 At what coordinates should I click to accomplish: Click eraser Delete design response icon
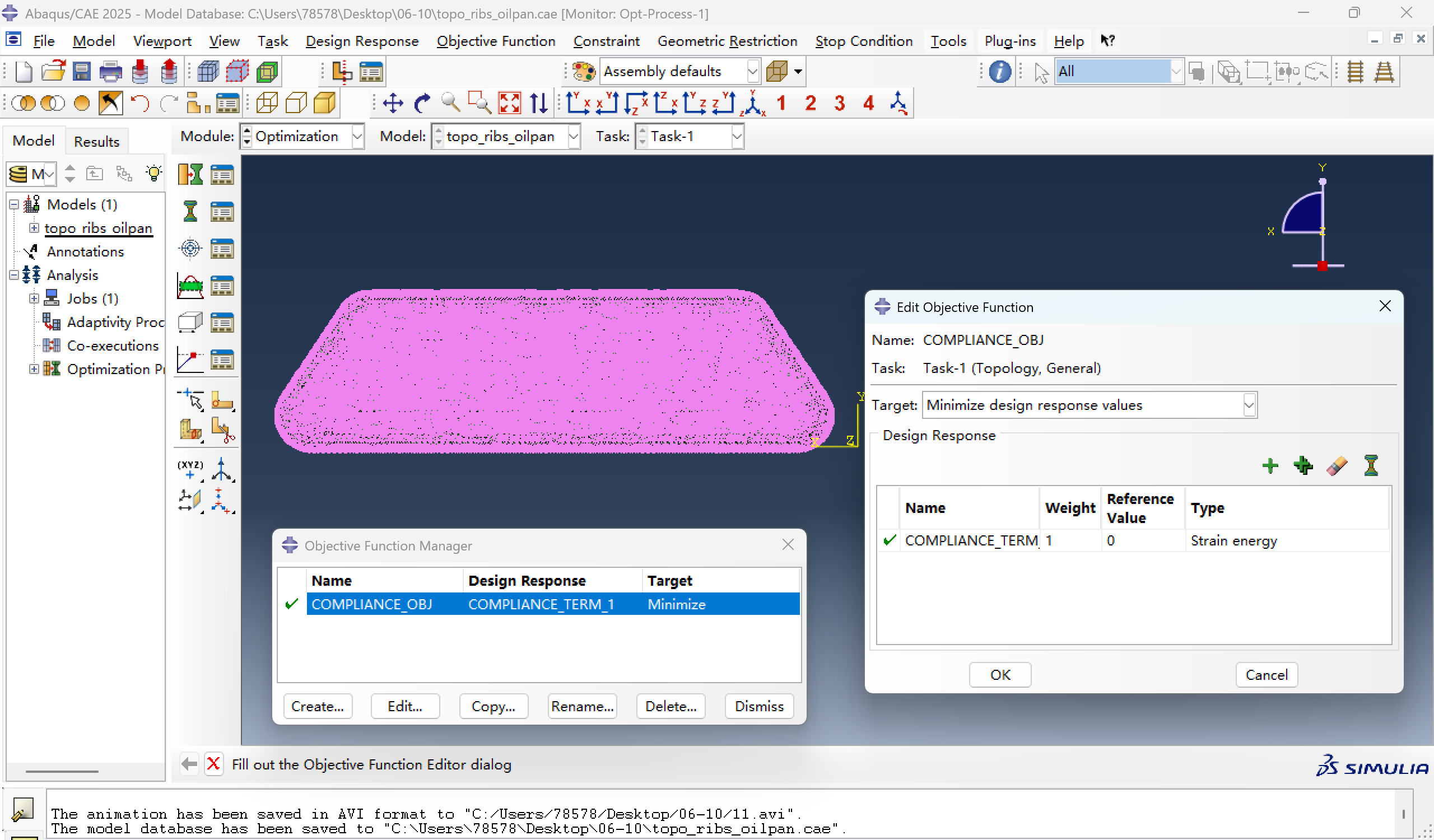[1337, 466]
